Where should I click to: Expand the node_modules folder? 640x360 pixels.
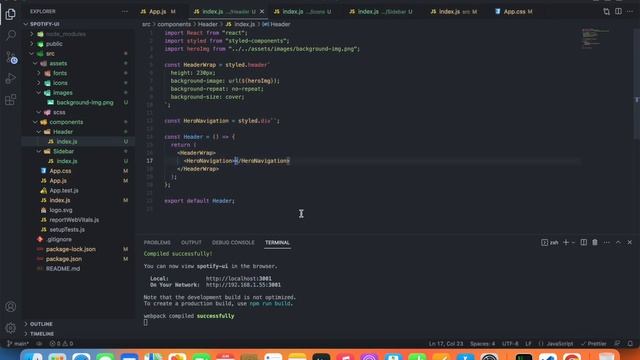point(32,34)
